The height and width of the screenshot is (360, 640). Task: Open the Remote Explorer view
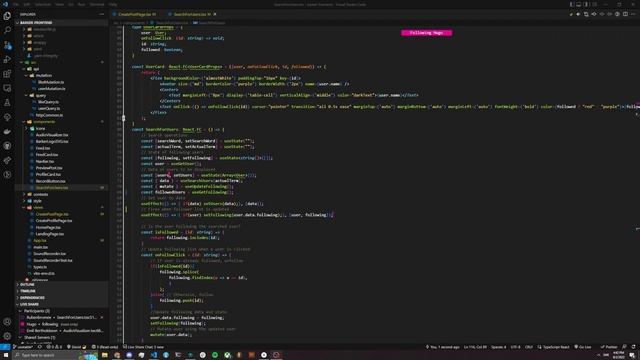point(7,88)
